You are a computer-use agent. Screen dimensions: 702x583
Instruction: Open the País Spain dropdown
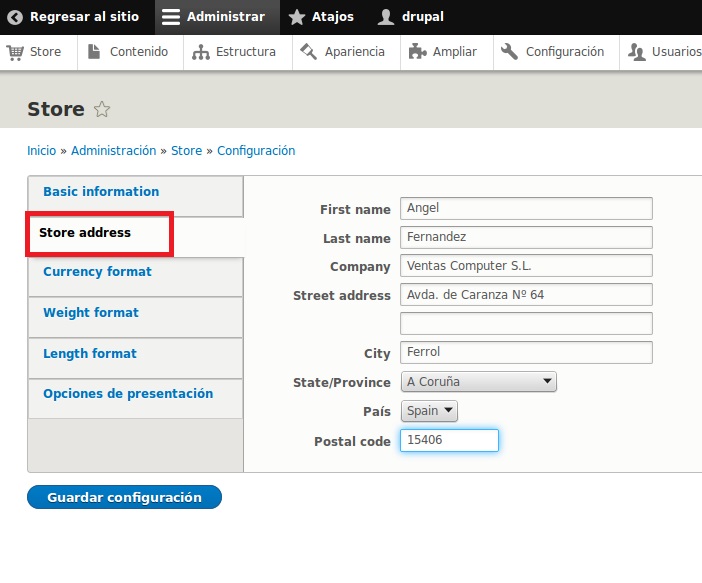tap(429, 411)
